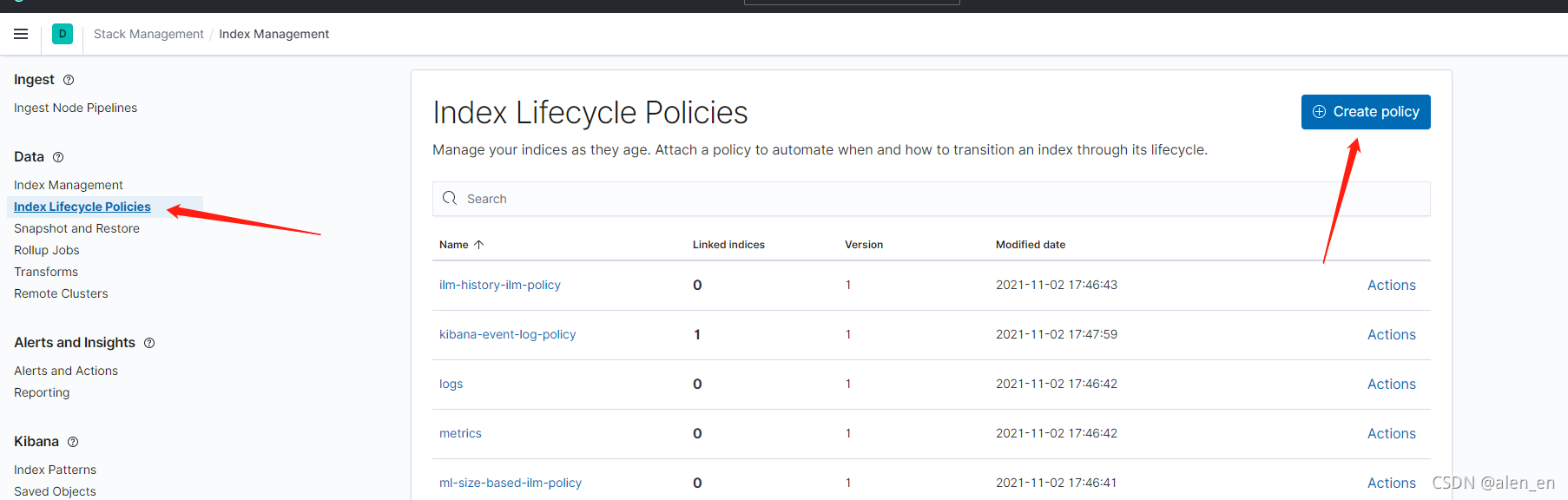This screenshot has width=1568, height=500.
Task: Open Actions menu for kibana-event-log-policy
Action: [1391, 334]
